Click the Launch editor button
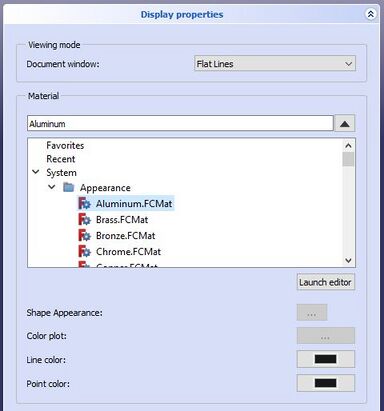Screen dimensions: 384x411 (325, 282)
